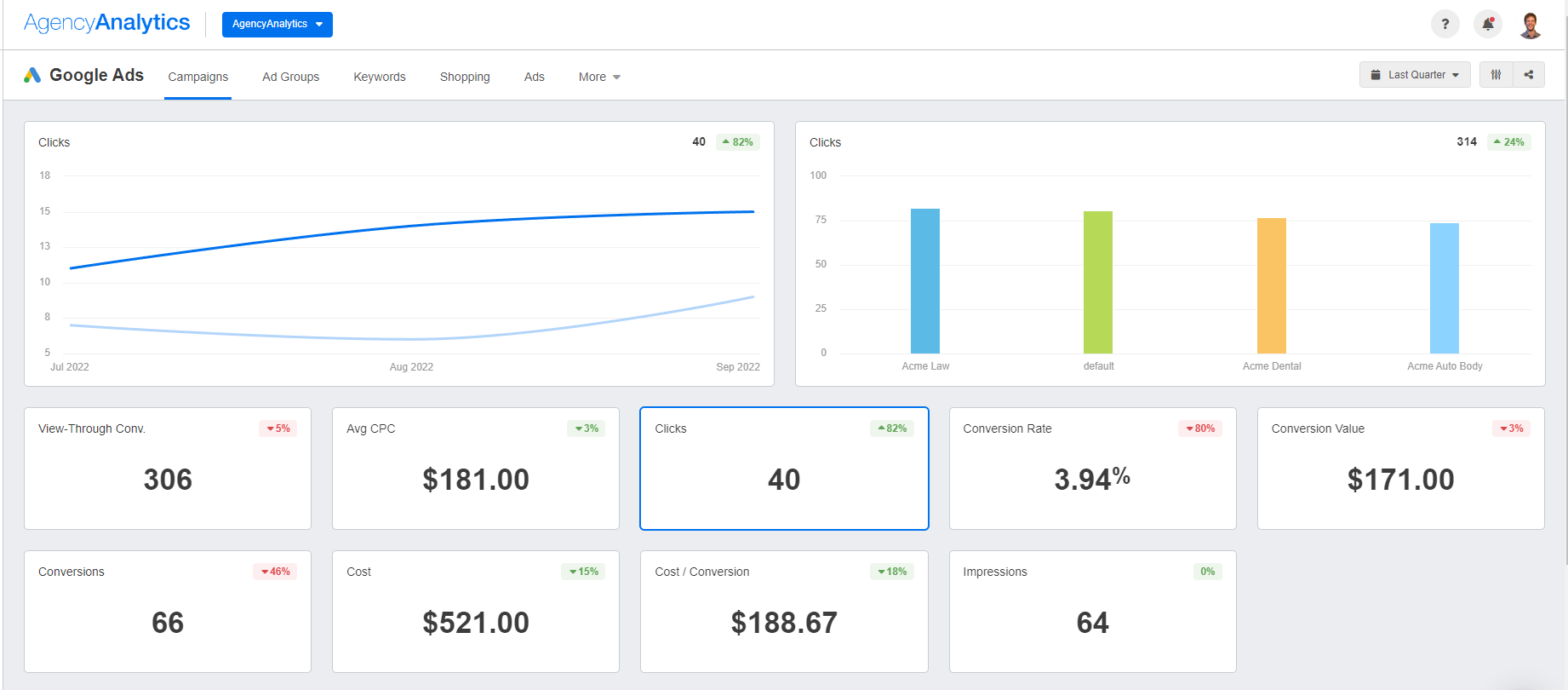
Task: Click the 82% badge on line chart
Action: pyautogui.click(x=738, y=142)
